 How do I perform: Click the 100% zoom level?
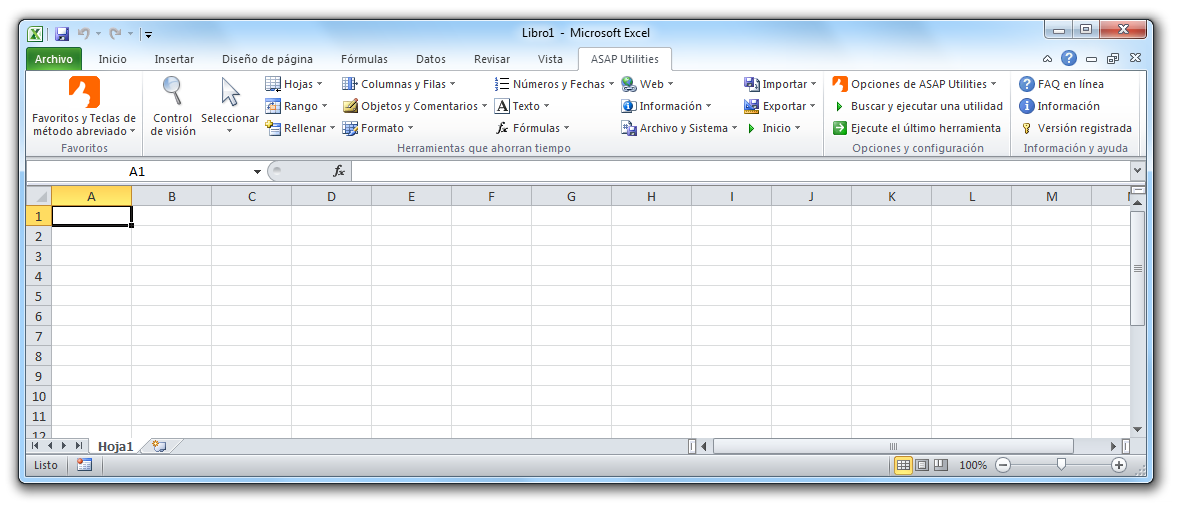973,465
